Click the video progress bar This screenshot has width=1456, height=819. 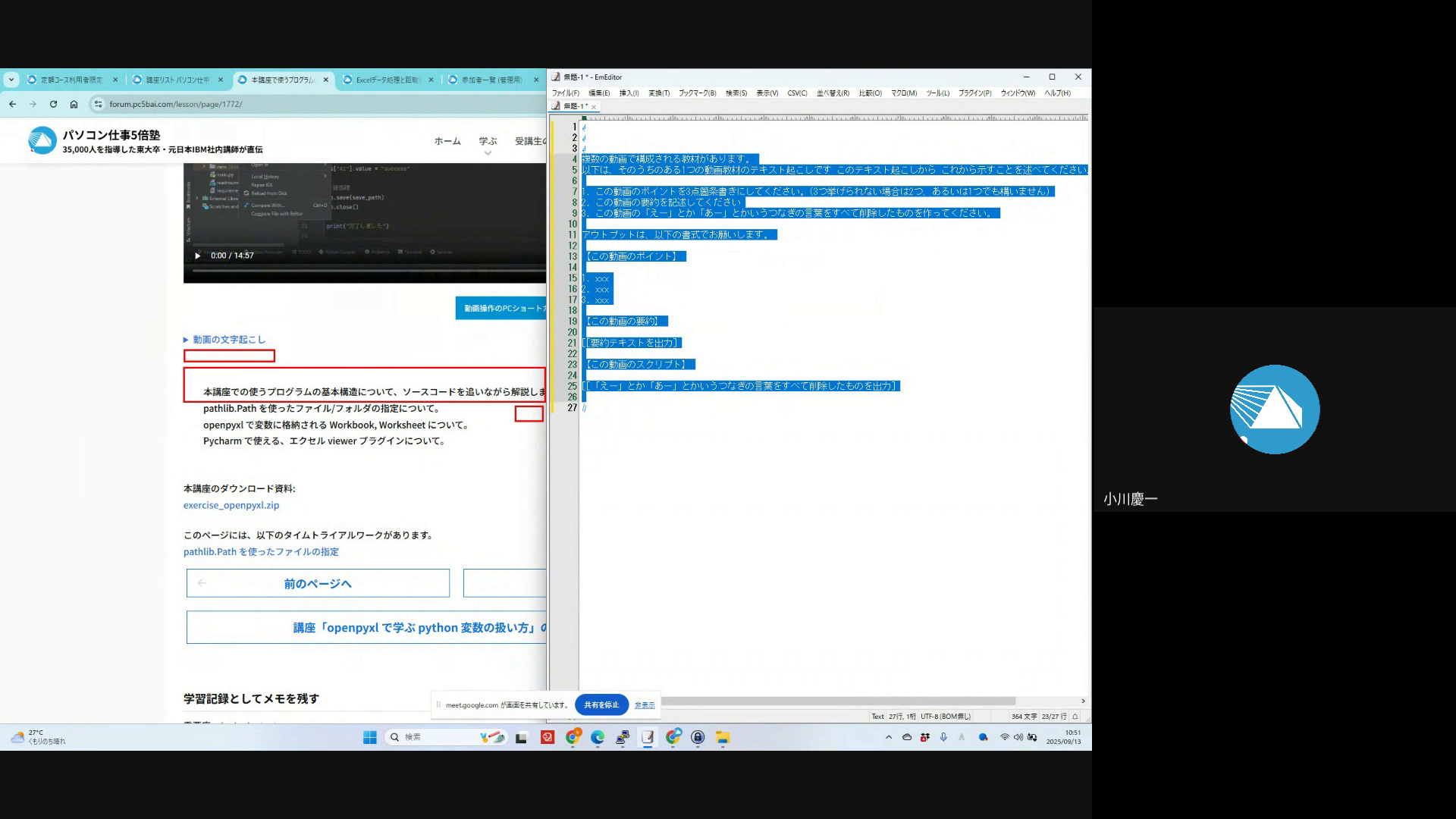[x=364, y=270]
